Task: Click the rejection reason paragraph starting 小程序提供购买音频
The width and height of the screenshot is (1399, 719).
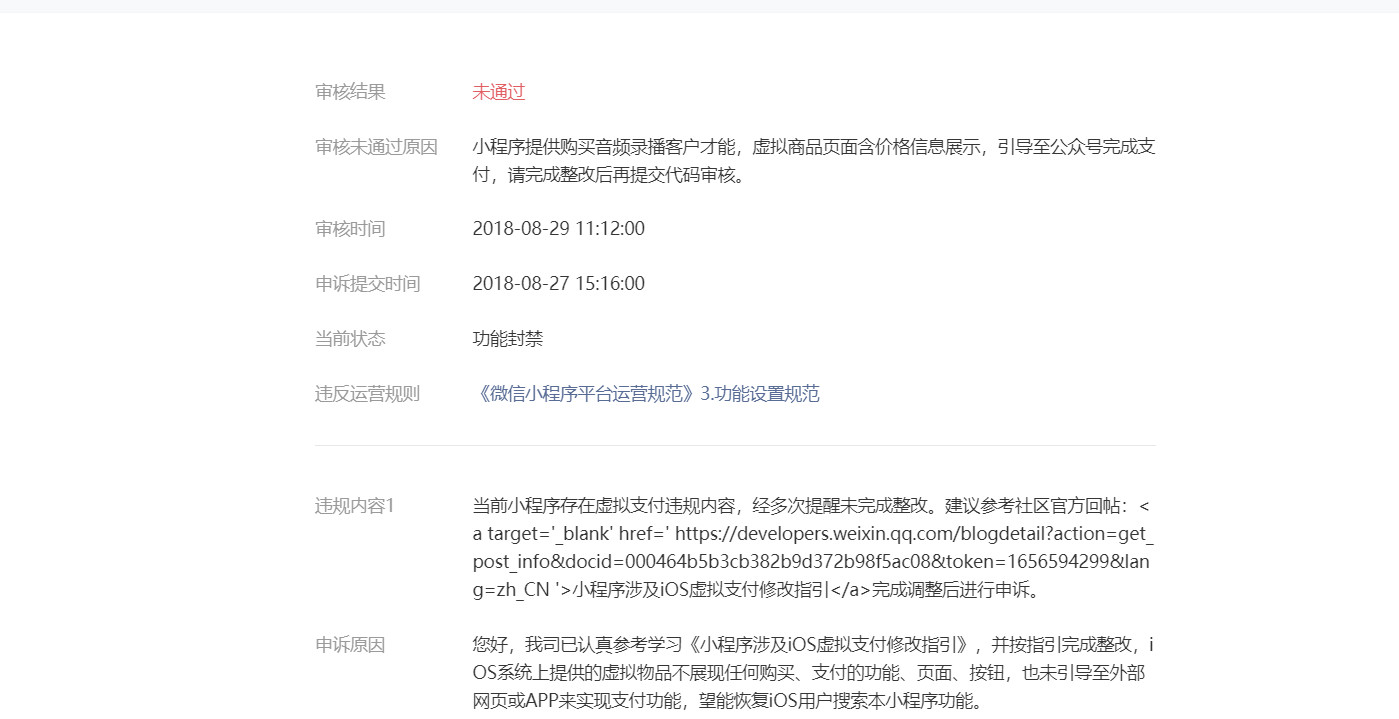Action: click(x=814, y=161)
